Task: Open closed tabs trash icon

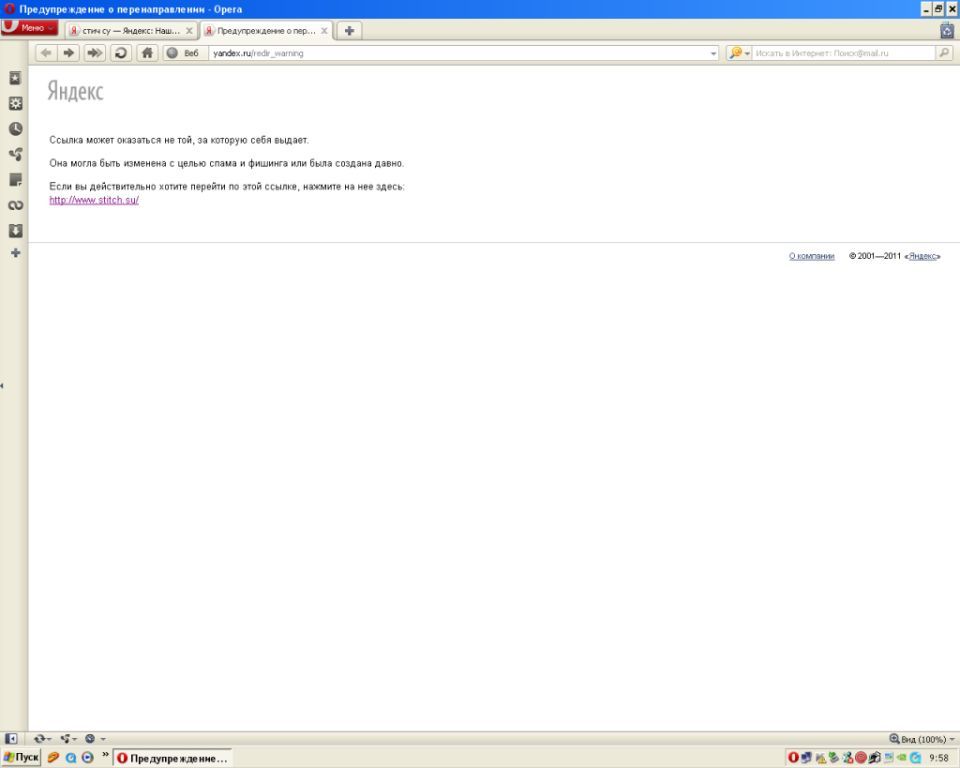Action: pyautogui.click(x=947, y=30)
